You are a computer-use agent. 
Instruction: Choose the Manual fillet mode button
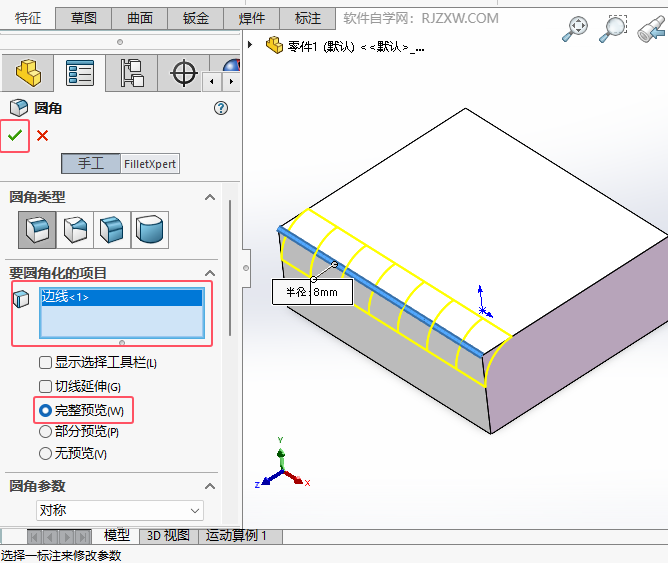pyautogui.click(x=91, y=164)
